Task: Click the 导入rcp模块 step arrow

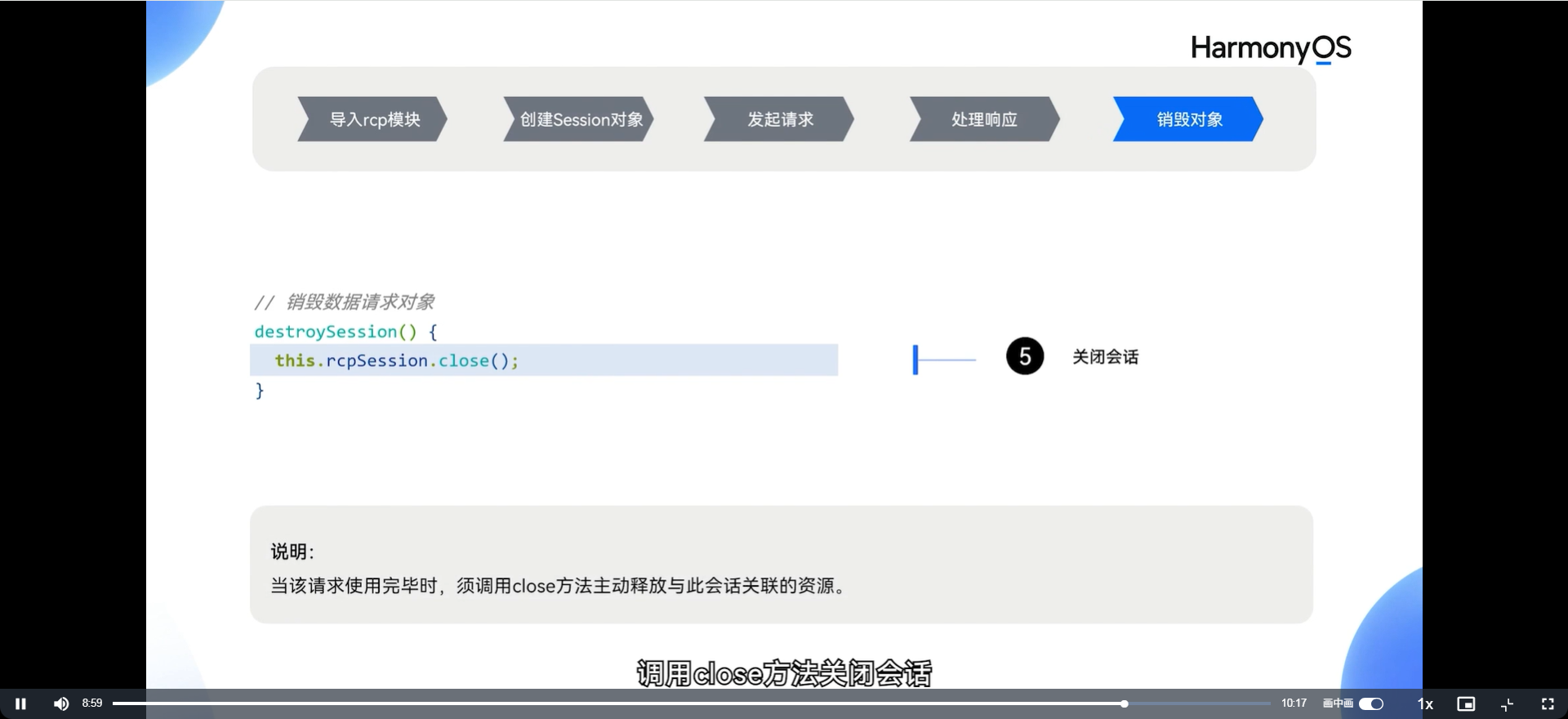Action: click(372, 119)
